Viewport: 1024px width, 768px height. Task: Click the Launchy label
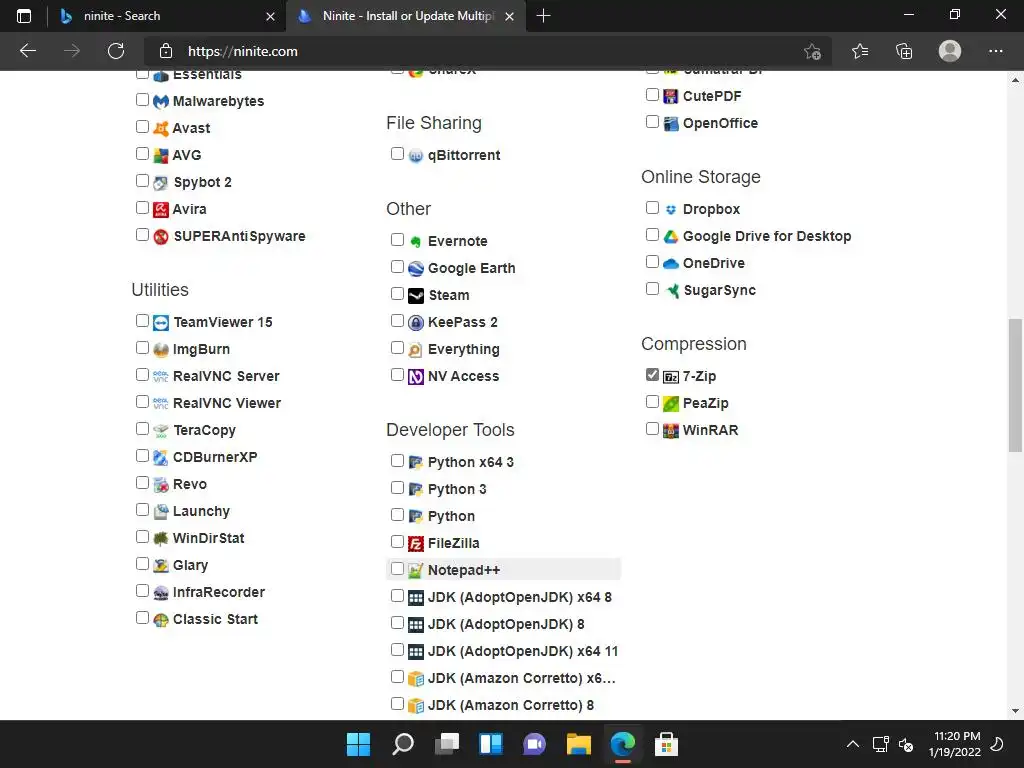tap(201, 511)
